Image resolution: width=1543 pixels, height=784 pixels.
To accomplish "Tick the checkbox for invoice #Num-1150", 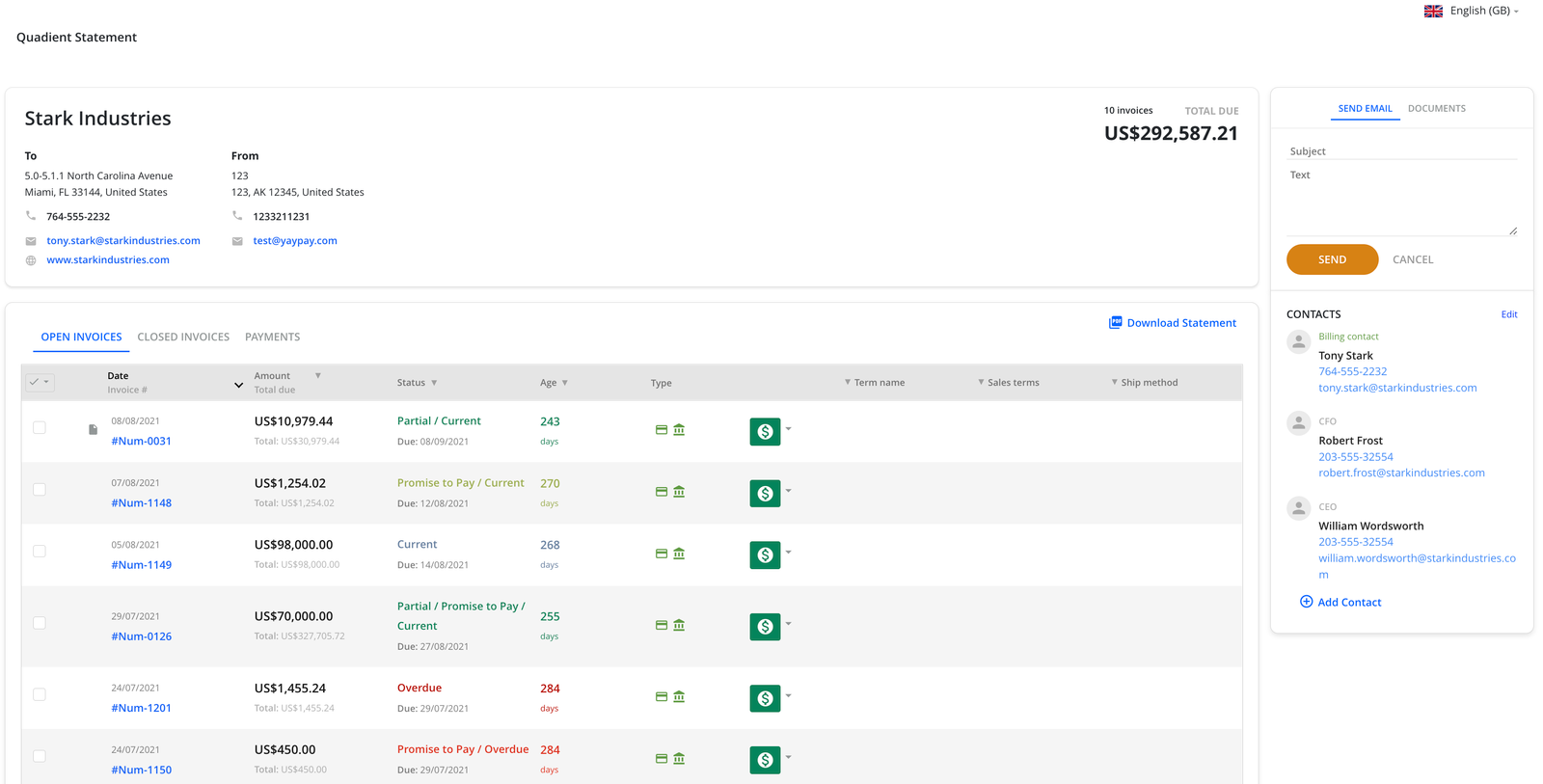I will pos(40,755).
